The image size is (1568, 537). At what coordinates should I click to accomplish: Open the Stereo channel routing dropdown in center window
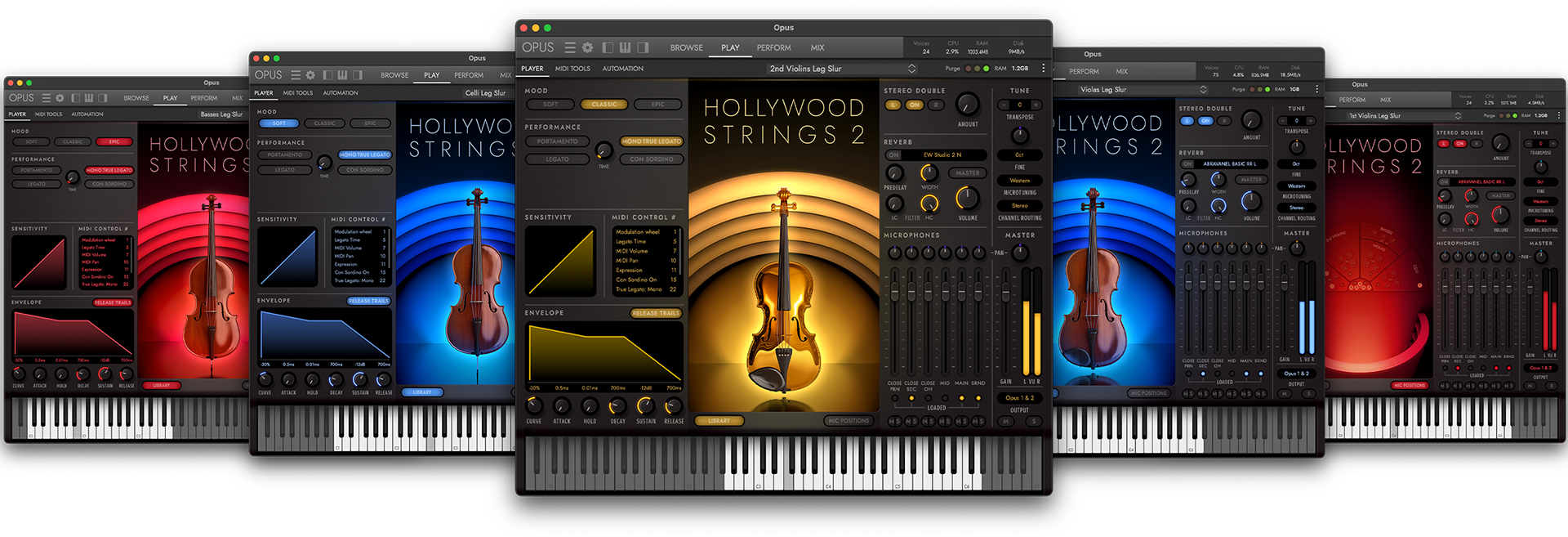click(x=1020, y=206)
